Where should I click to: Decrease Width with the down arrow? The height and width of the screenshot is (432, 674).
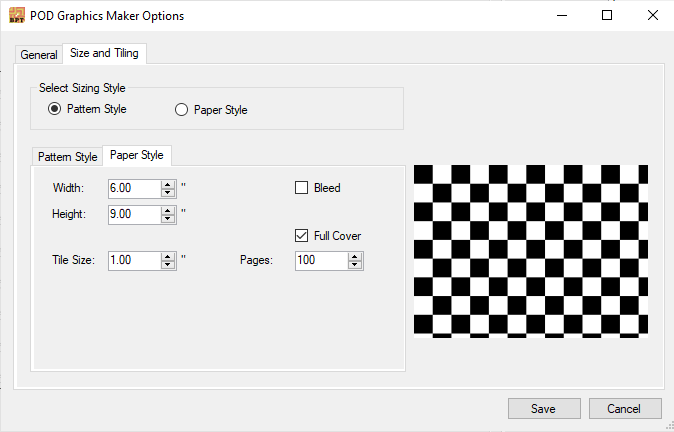pos(168,193)
